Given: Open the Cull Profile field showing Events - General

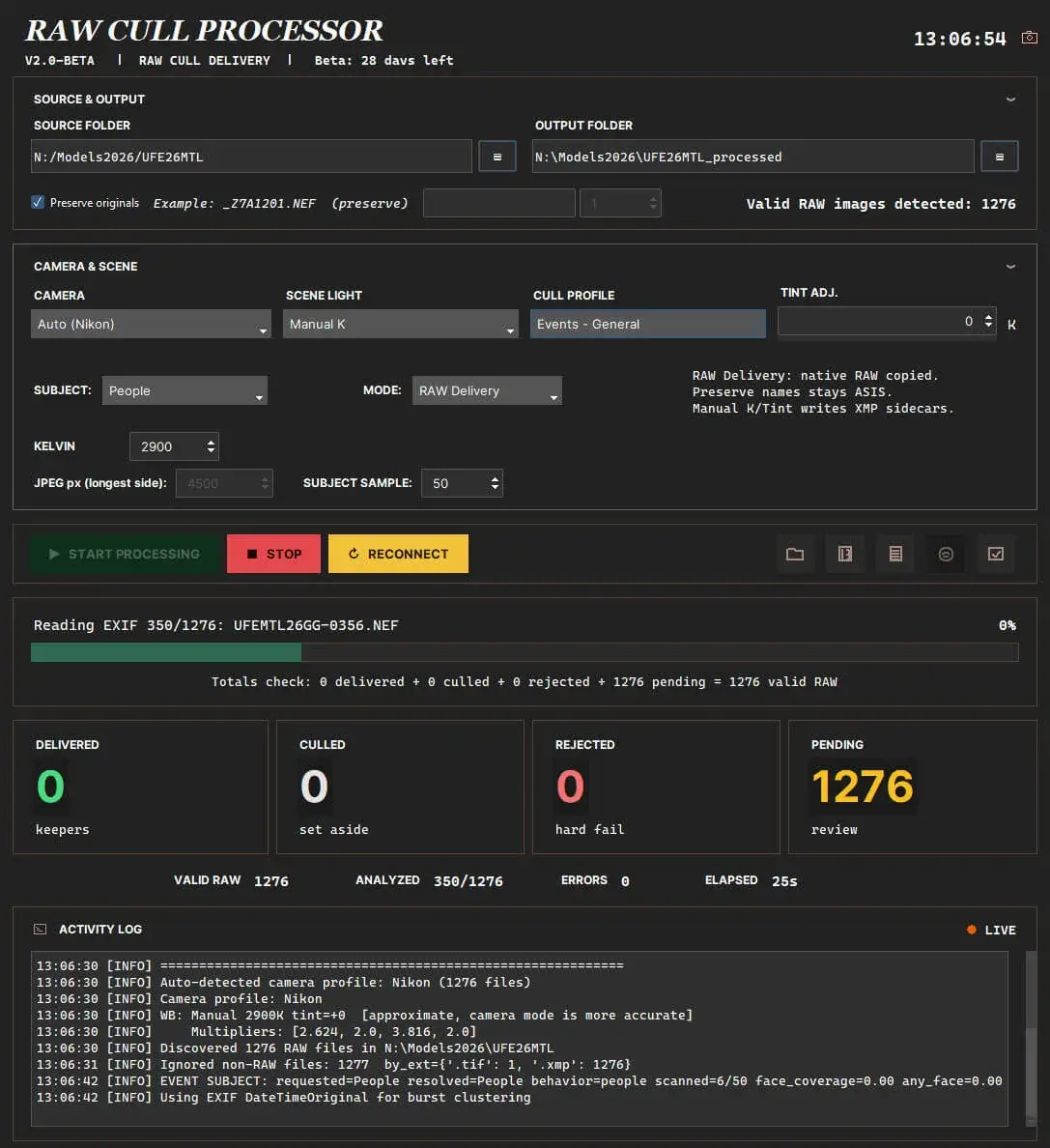Looking at the screenshot, I should coord(647,324).
